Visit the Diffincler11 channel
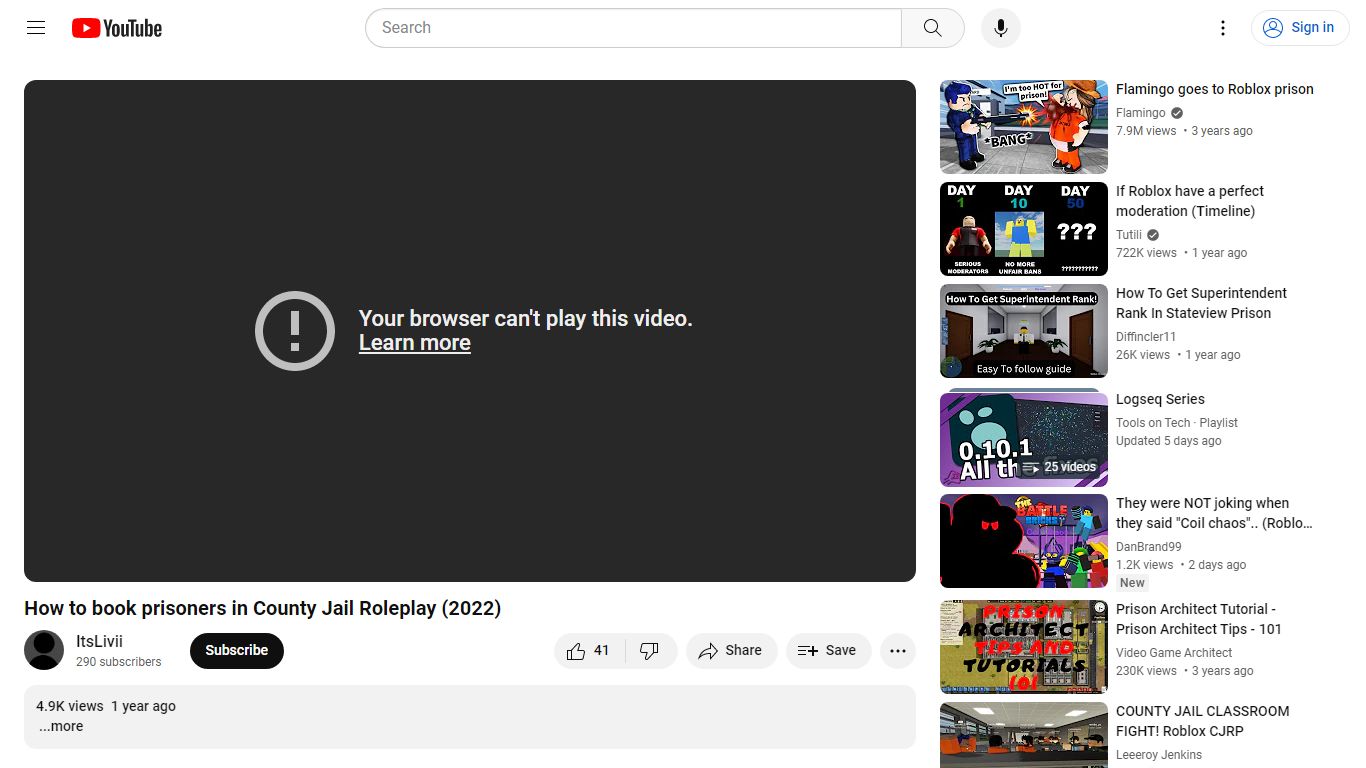 tap(1146, 337)
